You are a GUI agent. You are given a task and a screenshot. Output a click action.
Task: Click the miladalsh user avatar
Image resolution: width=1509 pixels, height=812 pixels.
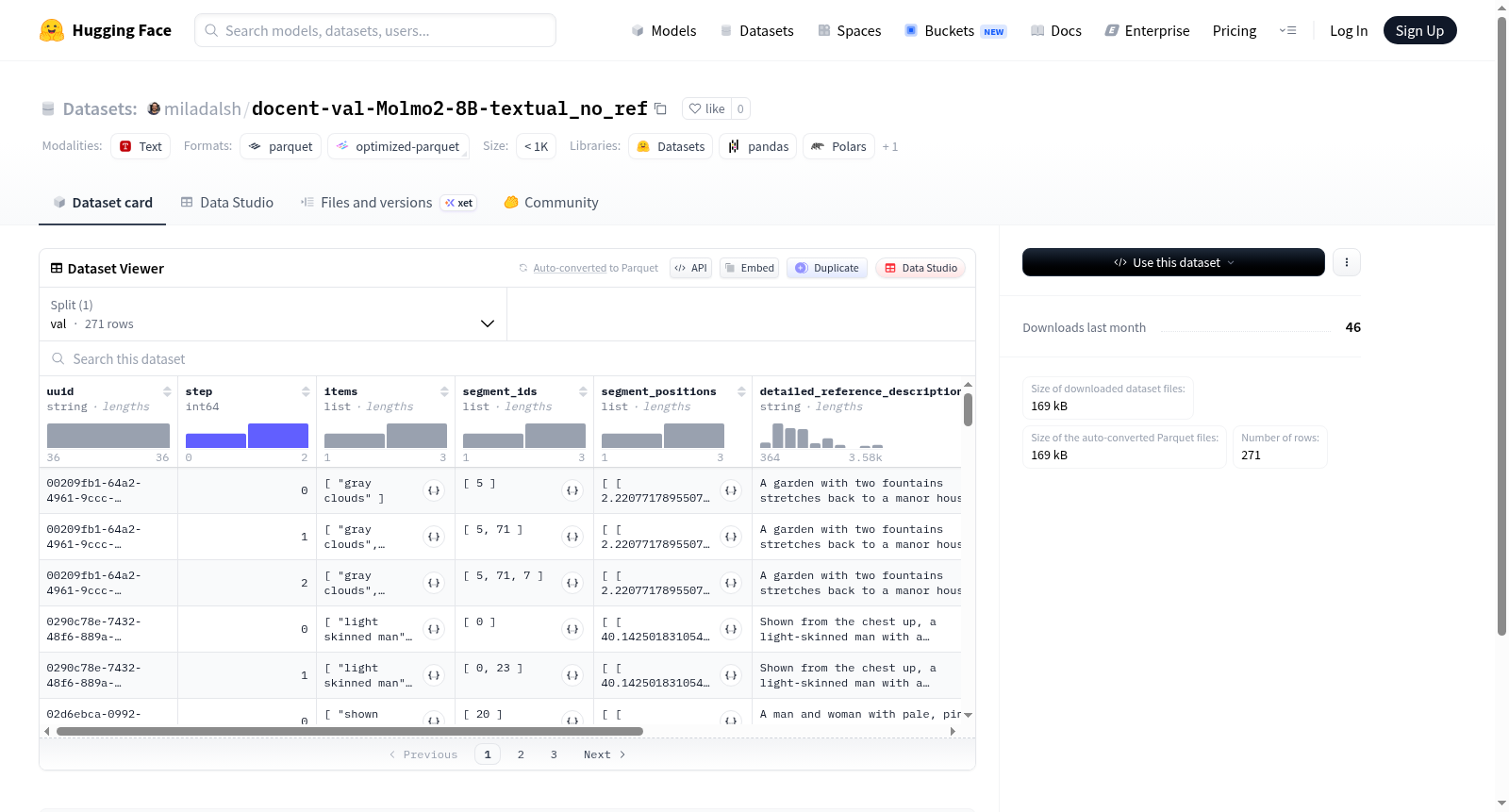tap(154, 108)
